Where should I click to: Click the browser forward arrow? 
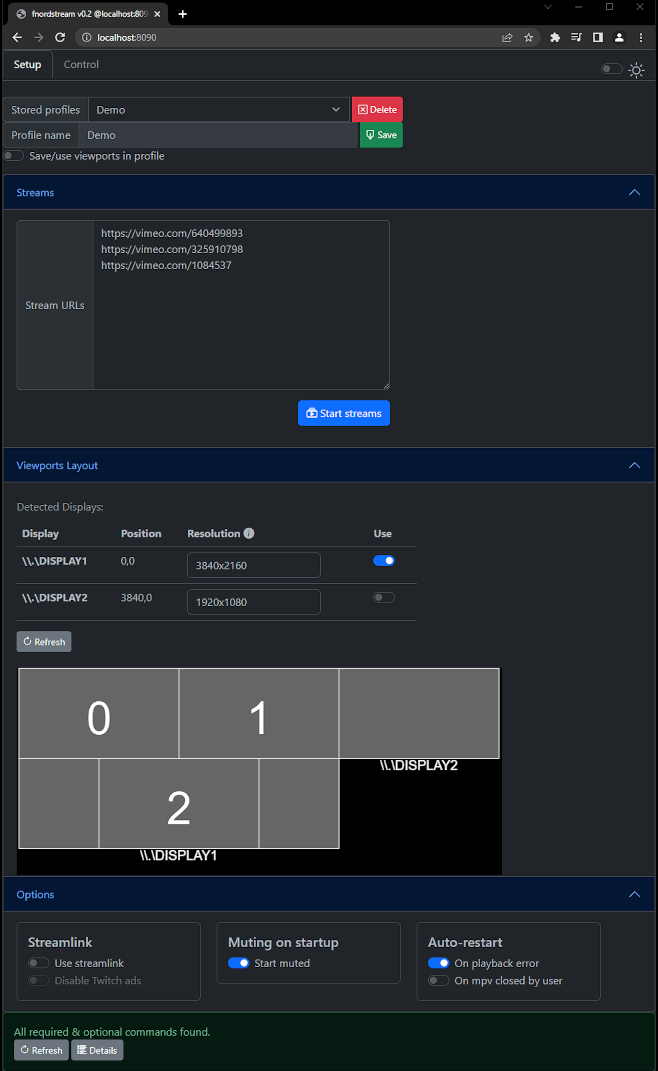pyautogui.click(x=38, y=38)
